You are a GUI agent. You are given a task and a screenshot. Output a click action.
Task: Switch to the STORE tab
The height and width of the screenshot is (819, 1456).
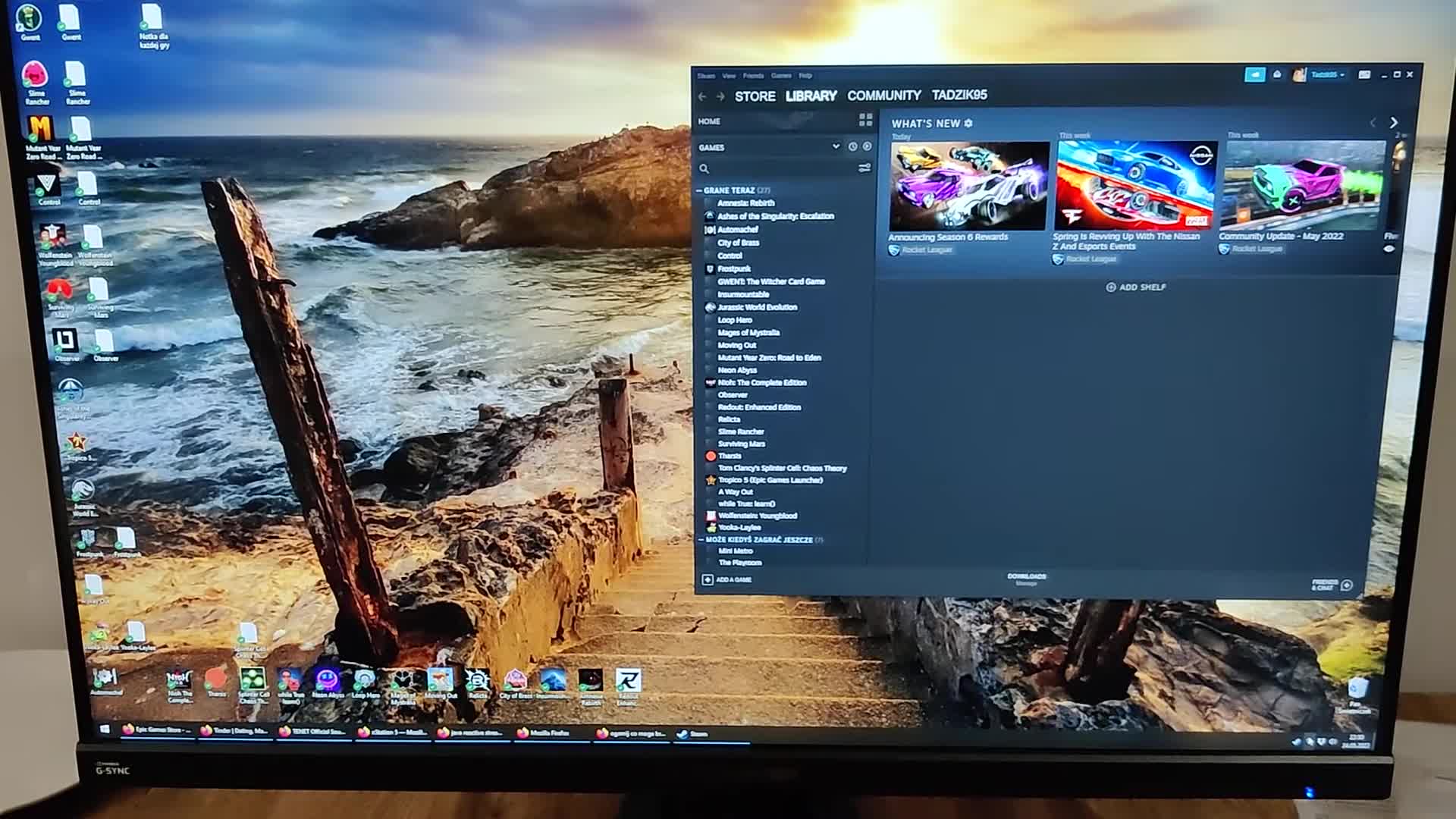click(755, 96)
